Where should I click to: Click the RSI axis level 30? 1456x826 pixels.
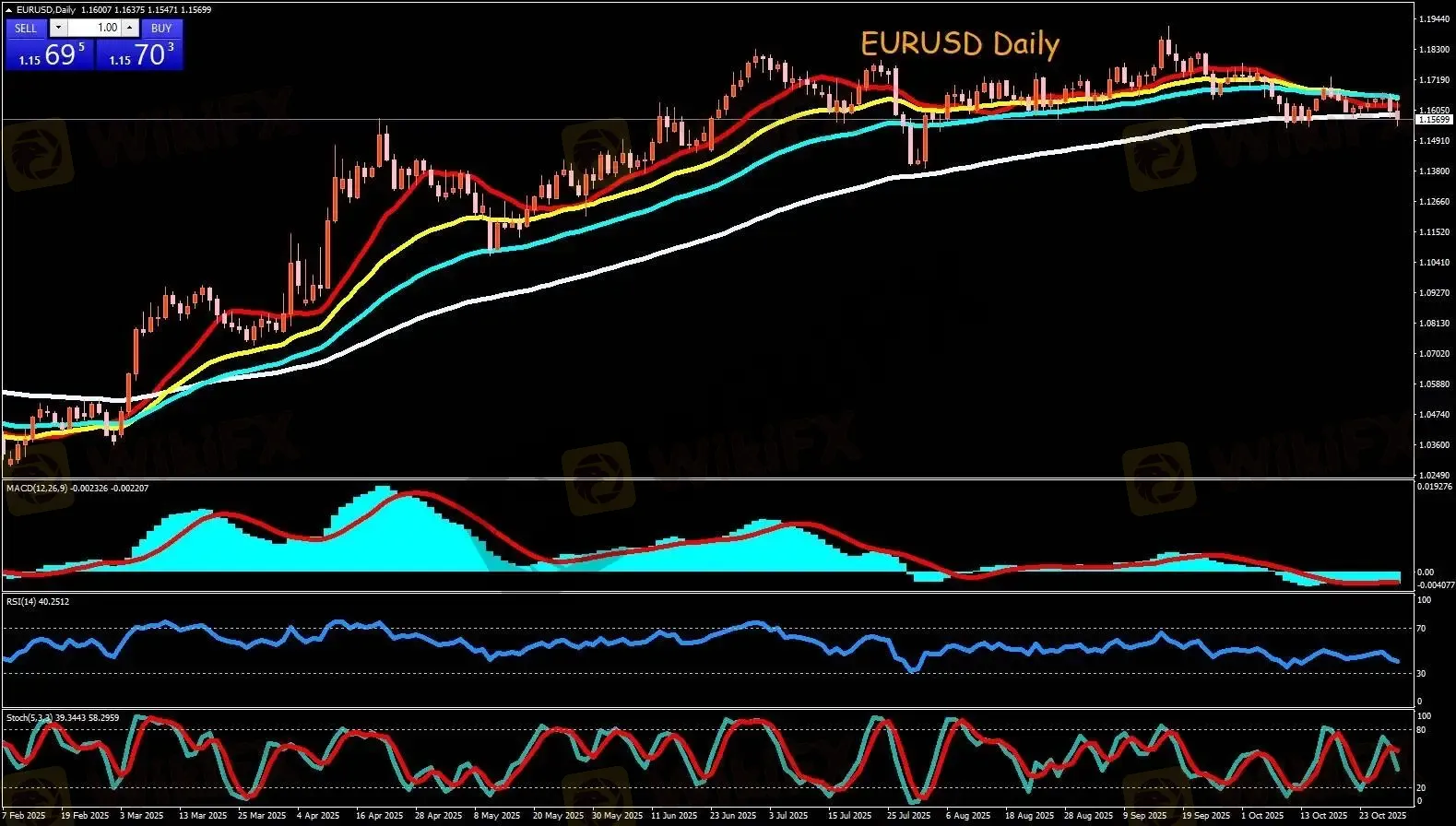pos(1421,674)
